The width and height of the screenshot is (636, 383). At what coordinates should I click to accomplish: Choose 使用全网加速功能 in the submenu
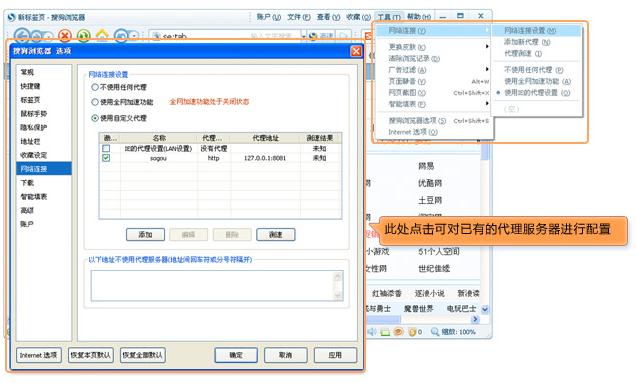537,81
